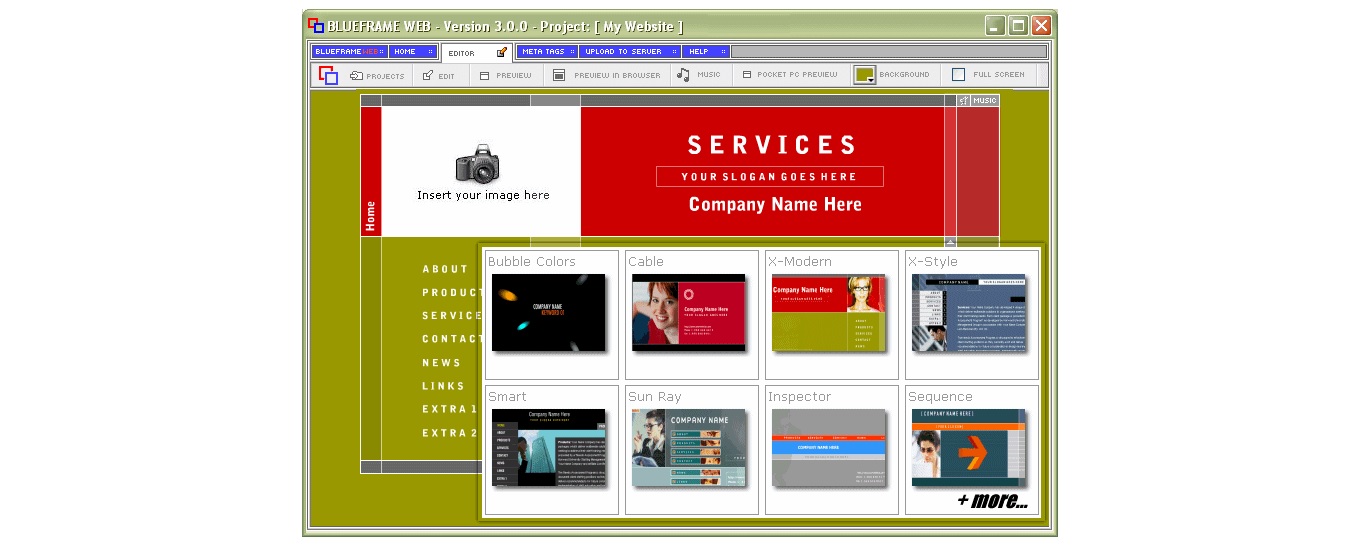The height and width of the screenshot is (559, 1345).
Task: Open the Upload to Server tab
Action: click(x=630, y=51)
